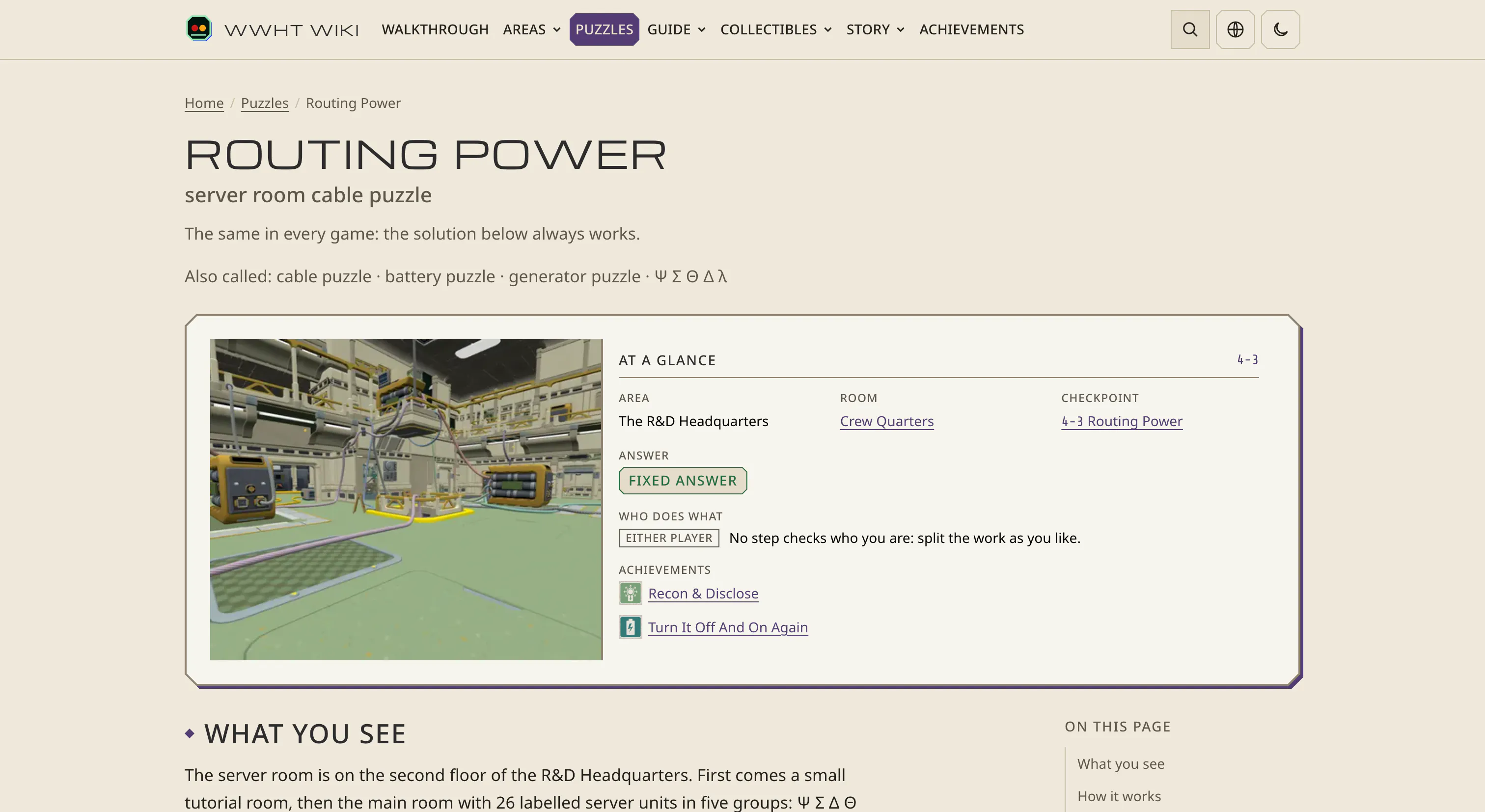The width and height of the screenshot is (1485, 812).
Task: Toggle dark mode with the moon icon
Action: tap(1280, 29)
